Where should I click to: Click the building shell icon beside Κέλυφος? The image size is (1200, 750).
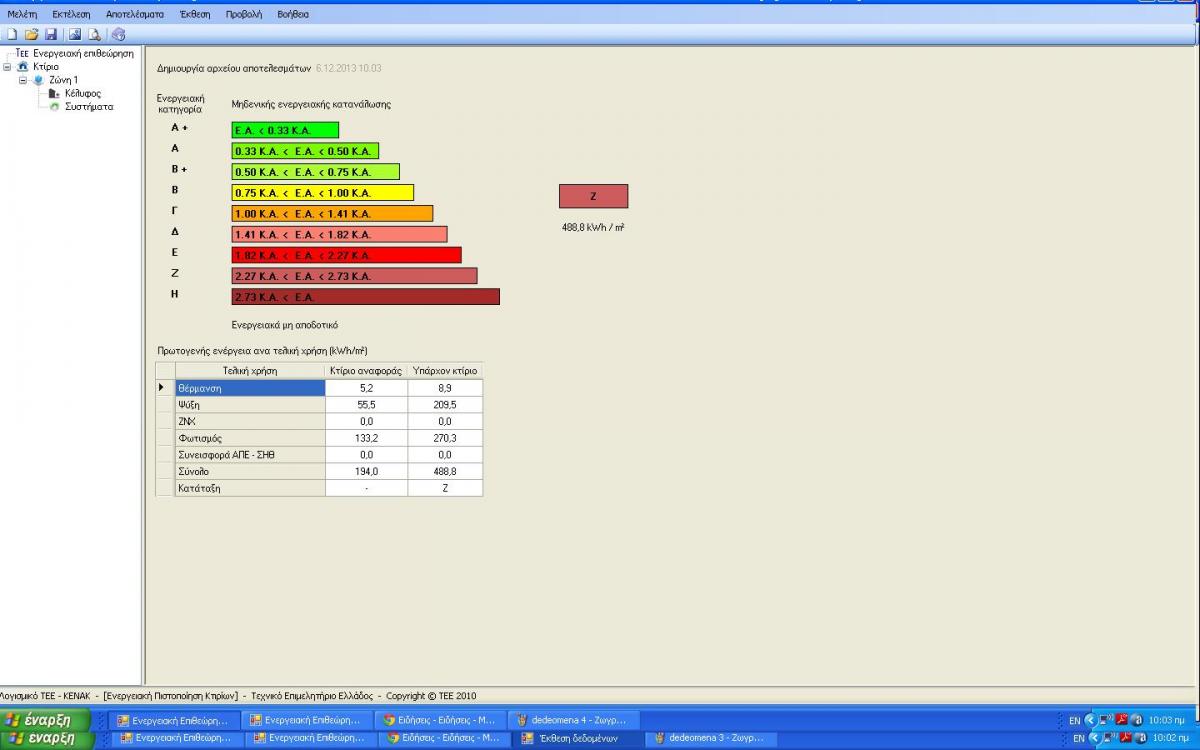[x=54, y=93]
